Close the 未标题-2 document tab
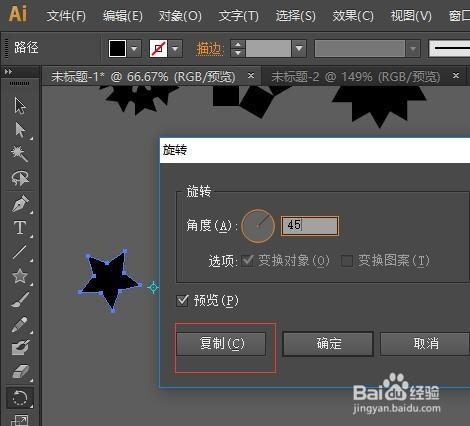The image size is (470, 426). (456, 76)
